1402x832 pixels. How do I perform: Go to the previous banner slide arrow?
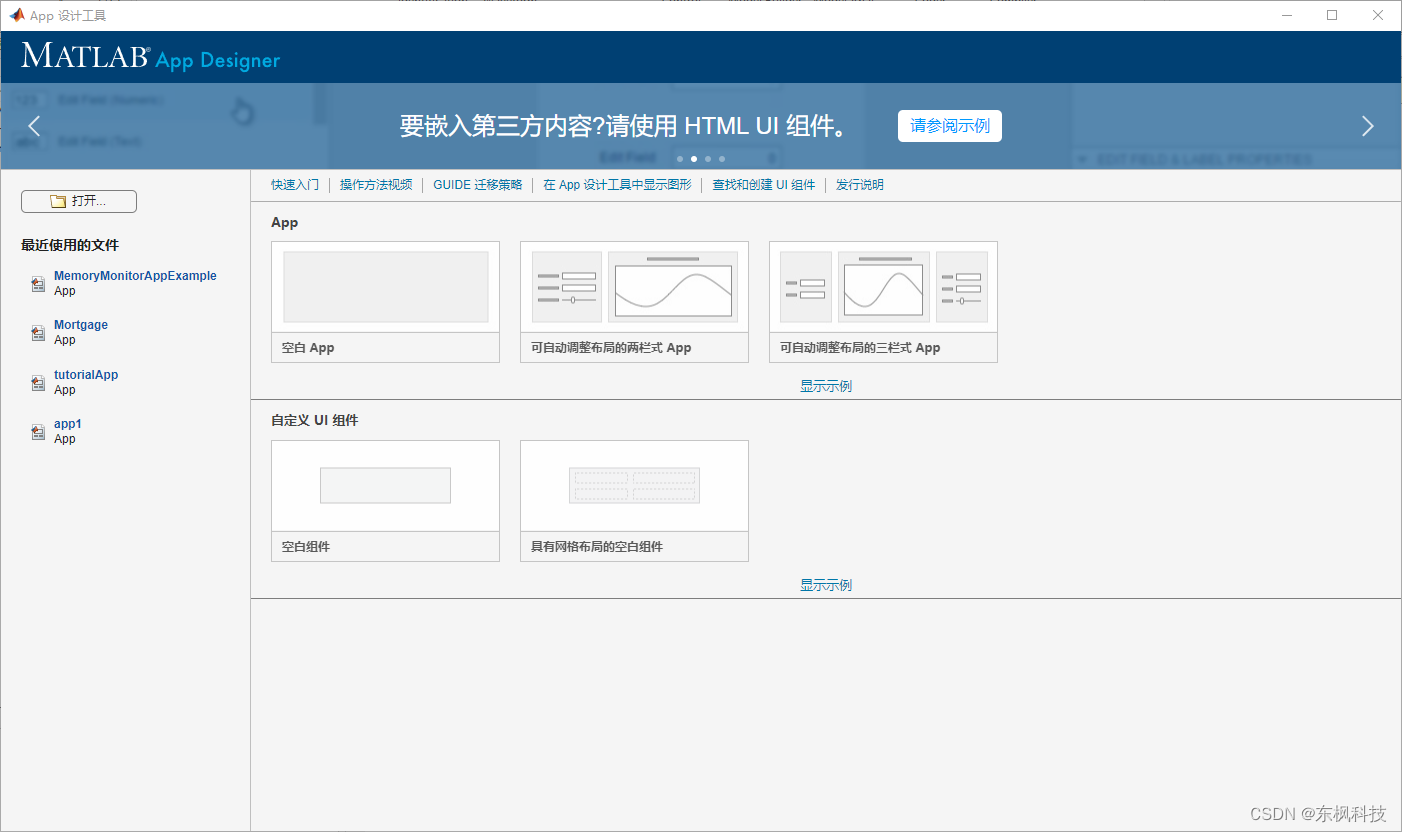point(34,126)
